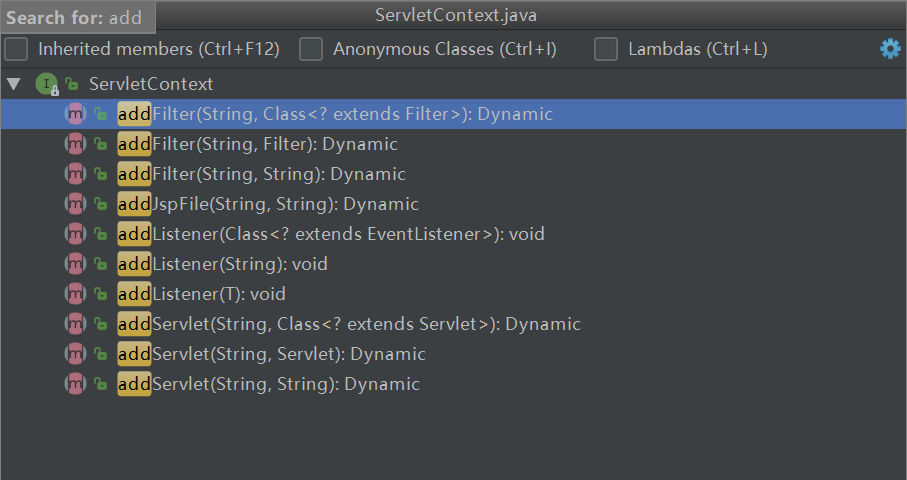Toggle the Anonymous Classes checkbox
The height and width of the screenshot is (480, 907).
point(312,49)
